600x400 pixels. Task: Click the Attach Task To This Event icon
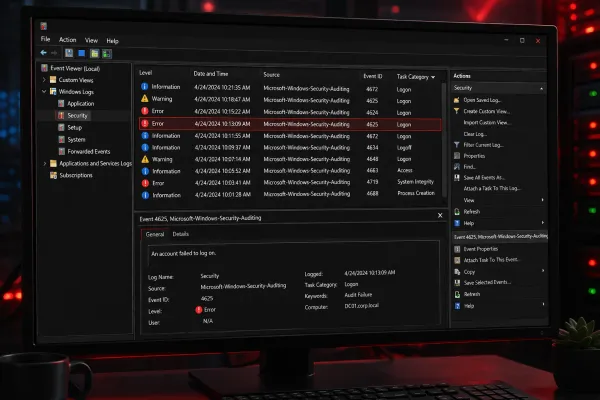(x=457, y=260)
